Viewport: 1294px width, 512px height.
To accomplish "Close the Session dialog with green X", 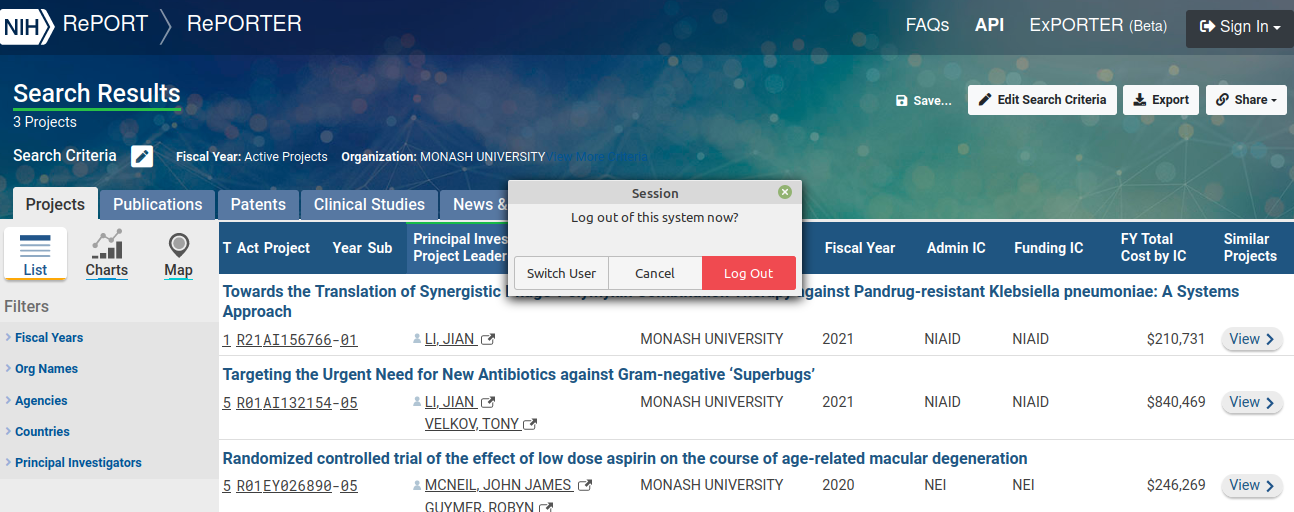I will 784,192.
